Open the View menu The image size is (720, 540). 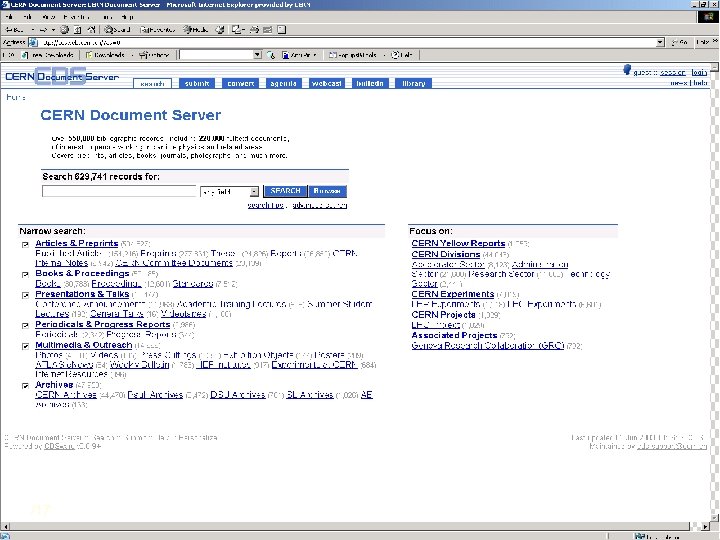click(x=49, y=17)
